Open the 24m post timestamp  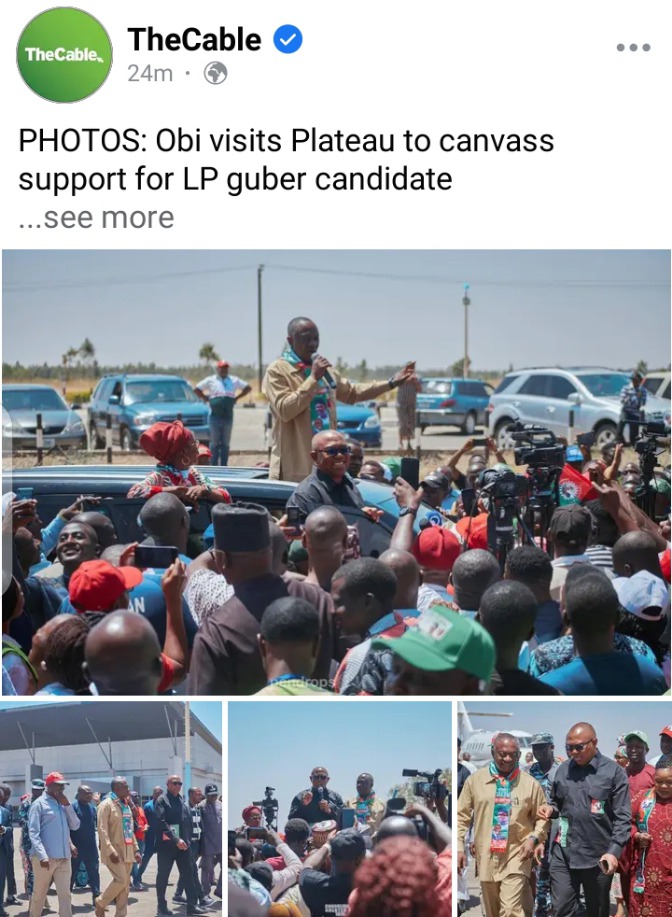(x=150, y=74)
